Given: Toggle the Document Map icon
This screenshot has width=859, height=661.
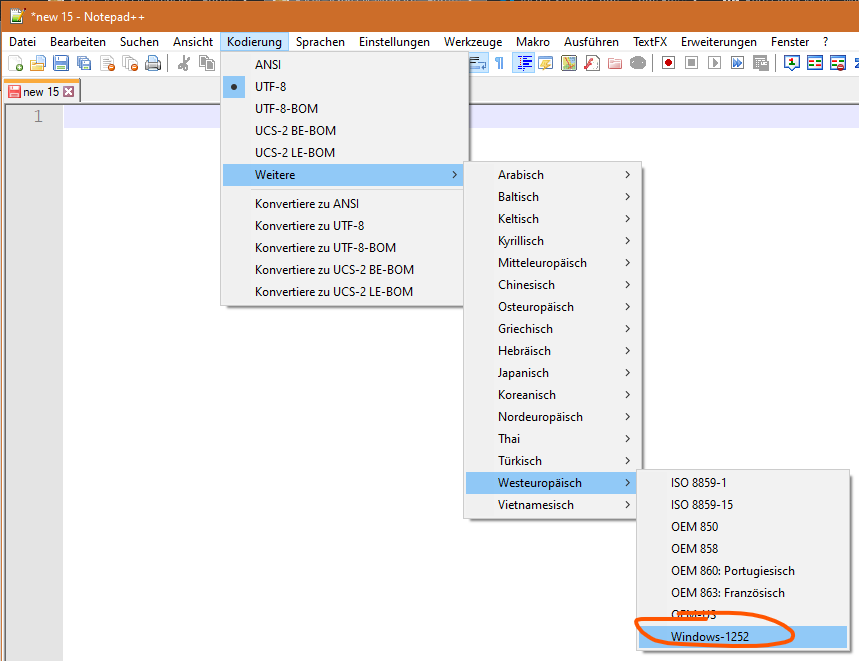Looking at the screenshot, I should click(569, 64).
